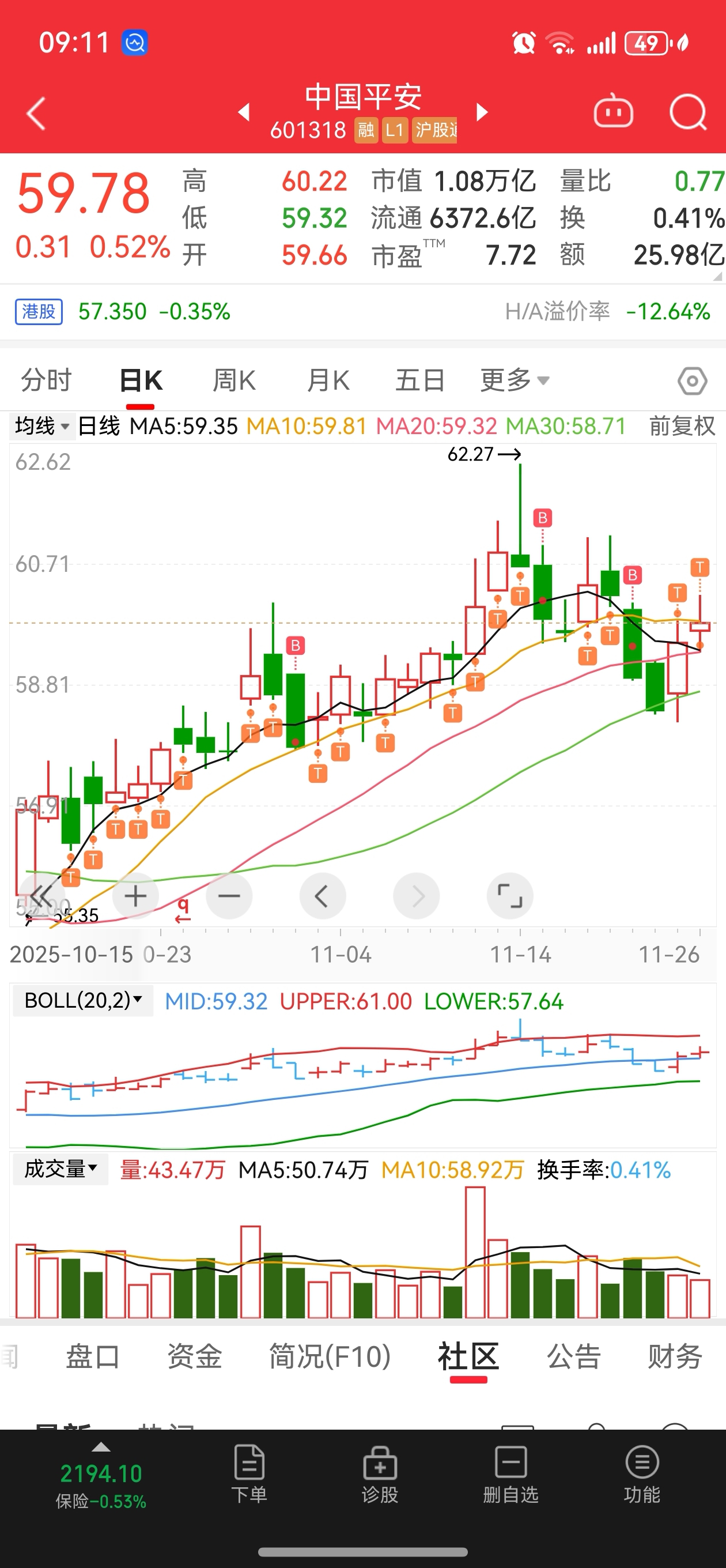The image size is (726, 1568).
Task: Change 前复权 adjustment mode
Action: coord(682,426)
